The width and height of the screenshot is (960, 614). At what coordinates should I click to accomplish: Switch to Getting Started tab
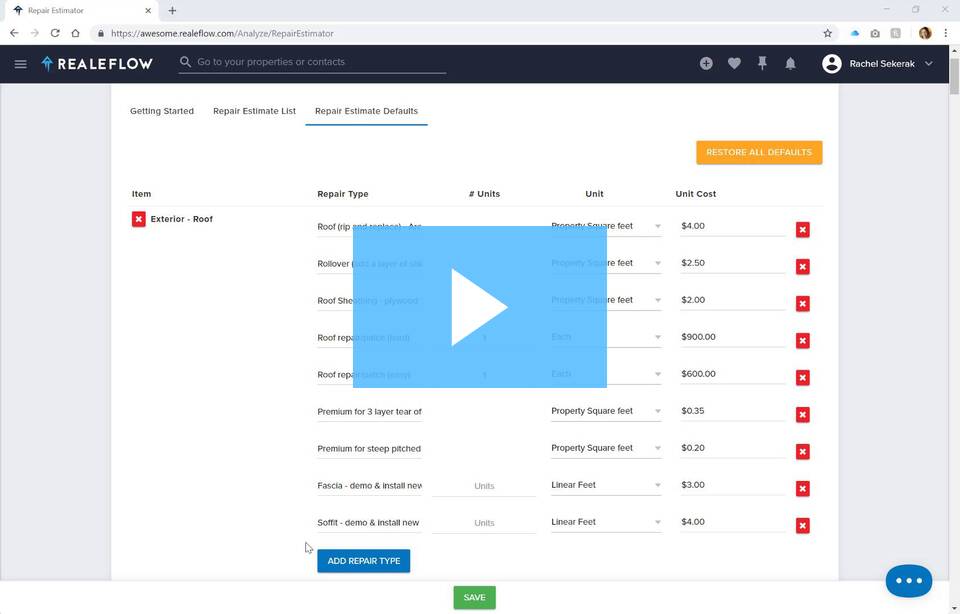pyautogui.click(x=162, y=111)
